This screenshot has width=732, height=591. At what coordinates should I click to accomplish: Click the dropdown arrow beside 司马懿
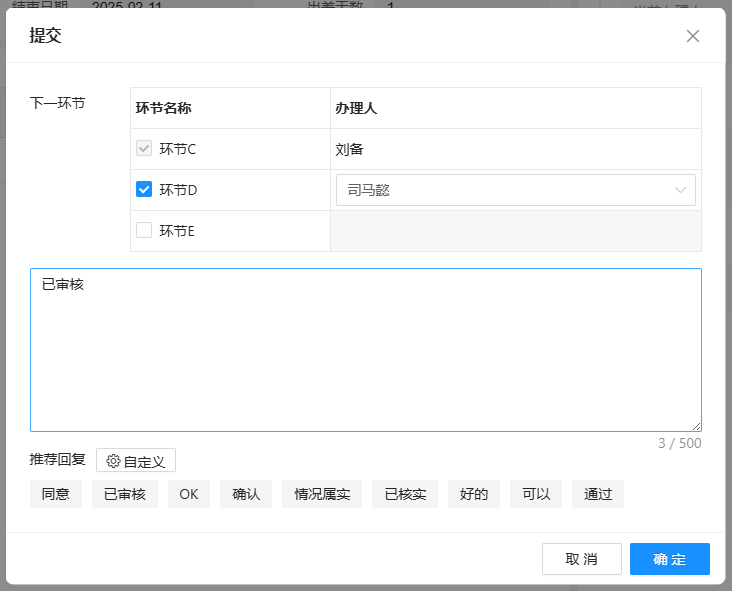681,190
